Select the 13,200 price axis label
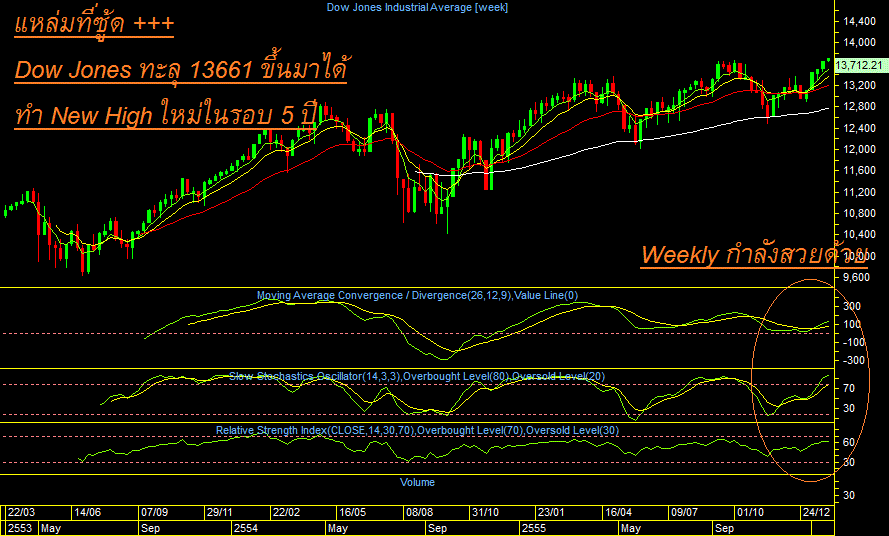889x536 pixels. pos(860,86)
